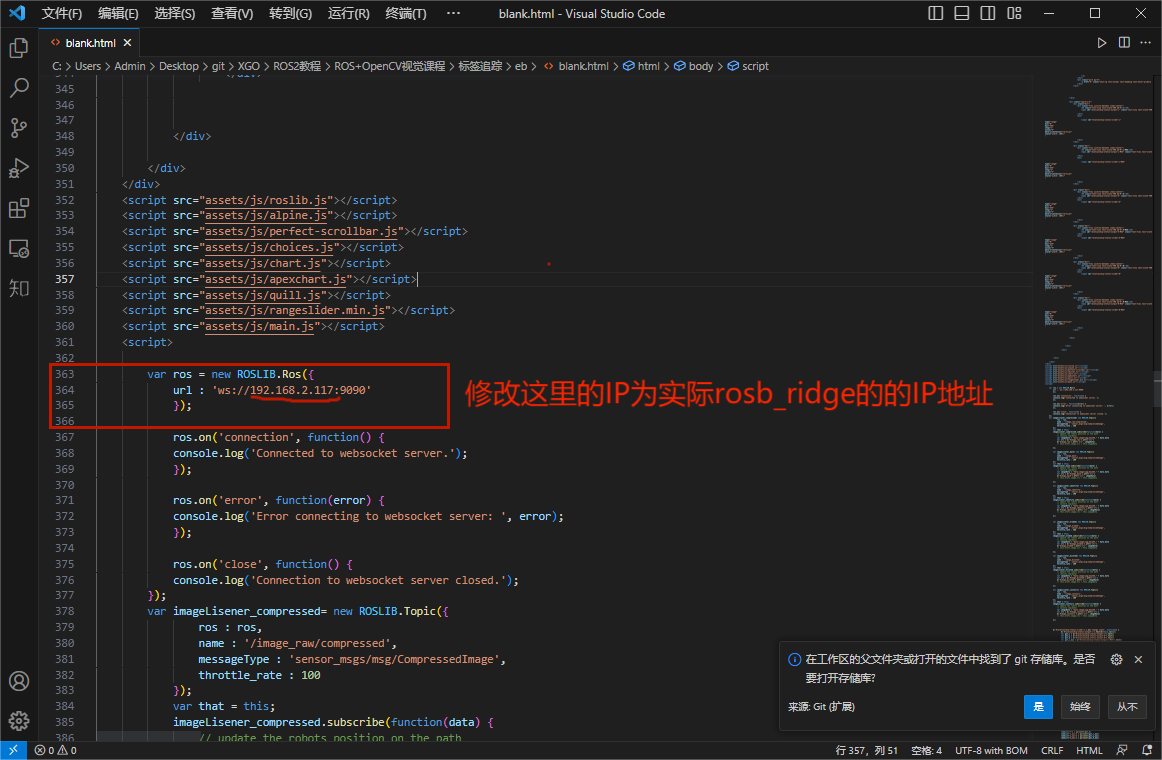This screenshot has width=1162, height=760.
Task: Toggle the secondary side bar visibility
Action: (988, 13)
